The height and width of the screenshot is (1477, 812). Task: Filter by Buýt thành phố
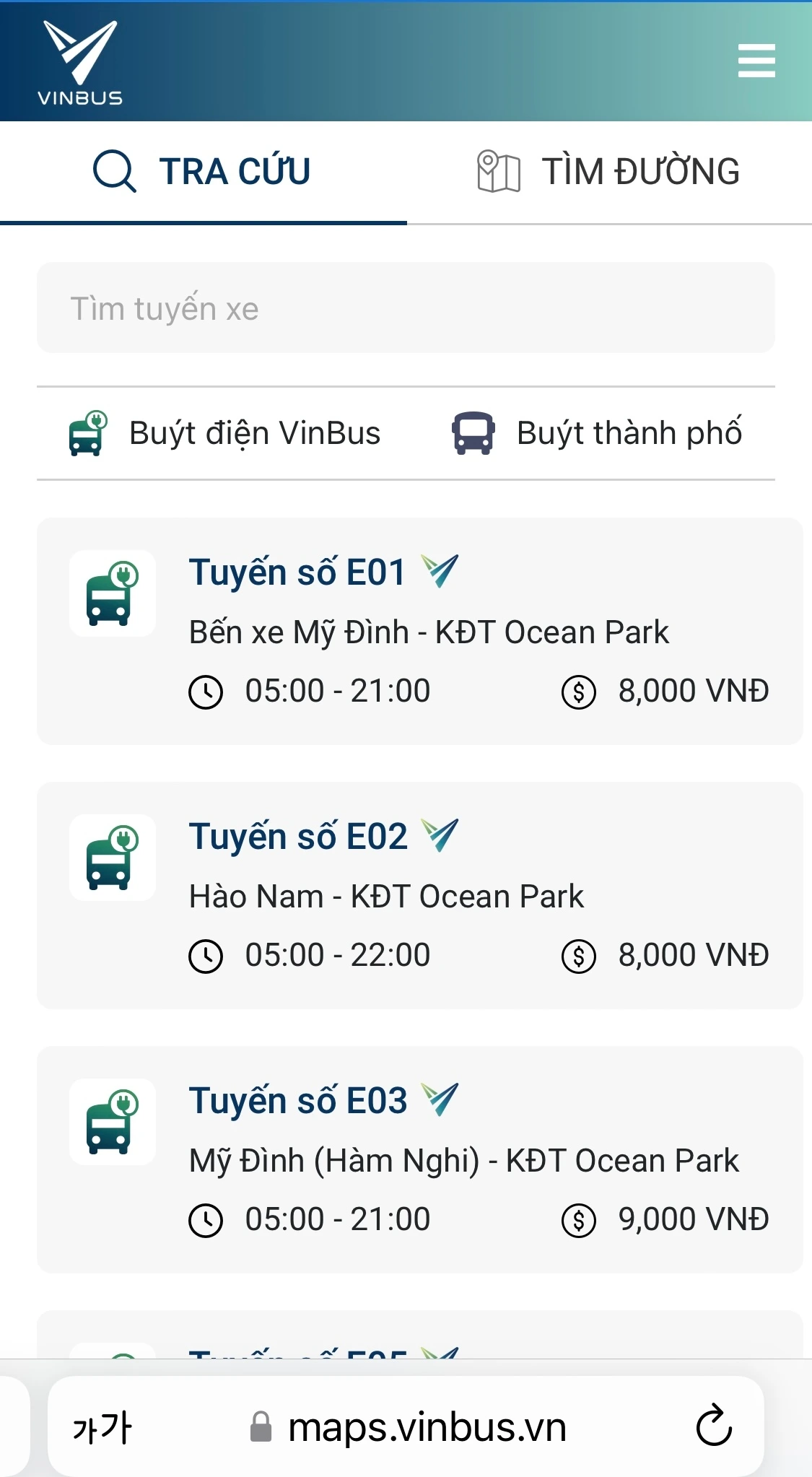pyautogui.click(x=597, y=433)
